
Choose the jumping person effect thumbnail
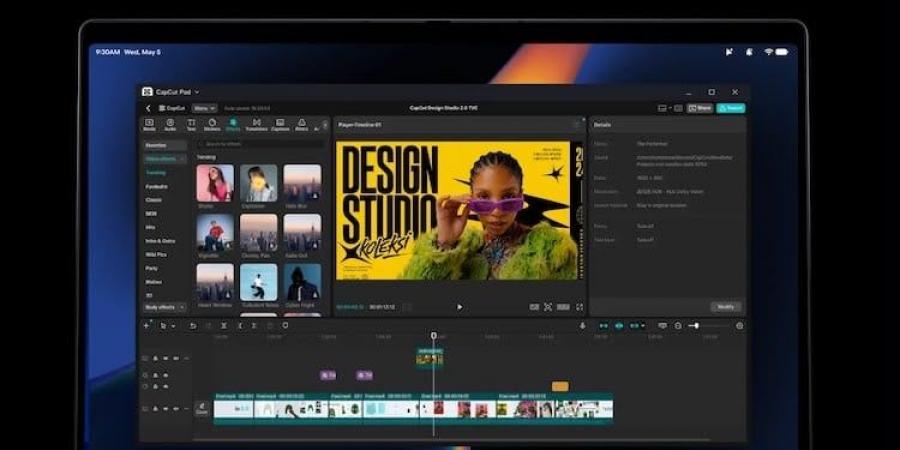259,282
